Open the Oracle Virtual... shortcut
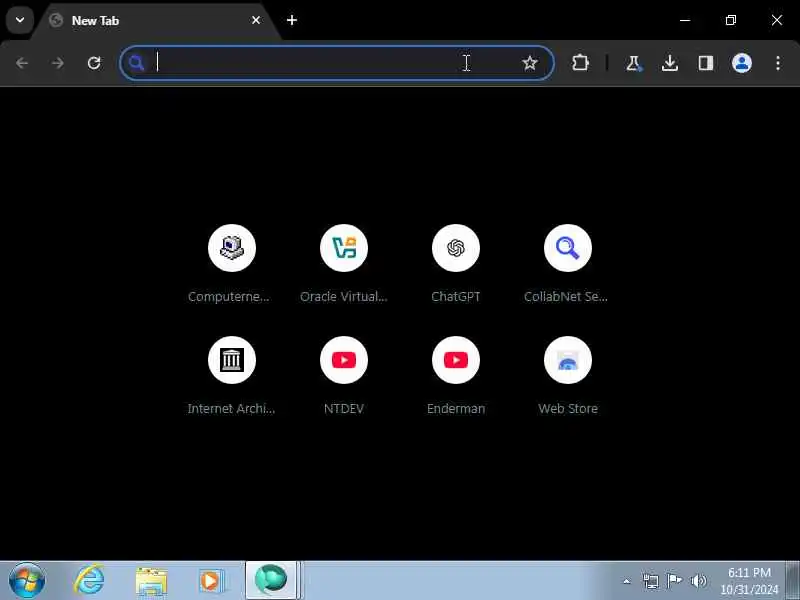Viewport: 800px width, 600px height. point(344,265)
